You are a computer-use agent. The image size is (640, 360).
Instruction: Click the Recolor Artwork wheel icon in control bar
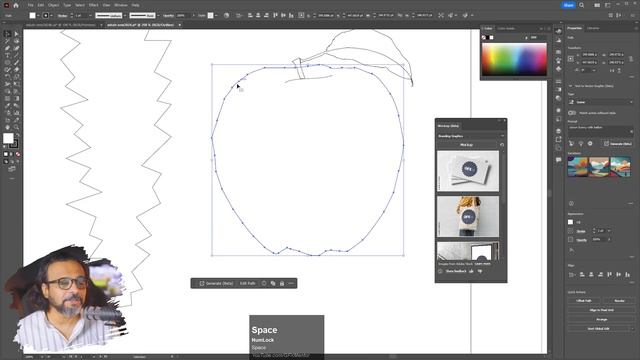click(227, 16)
